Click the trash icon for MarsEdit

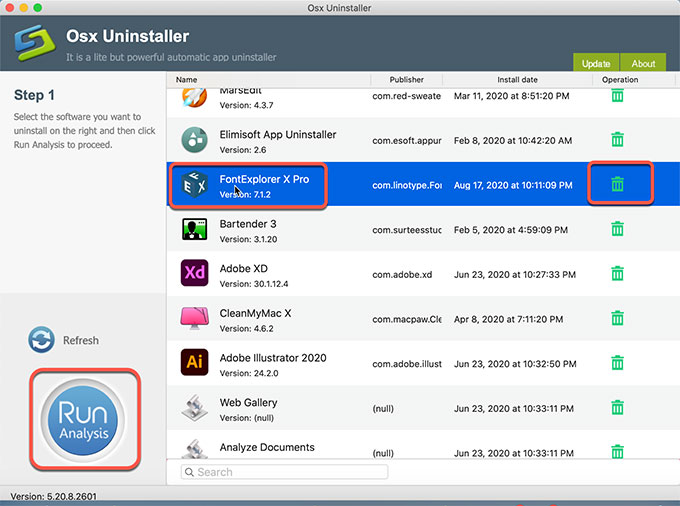[x=617, y=95]
